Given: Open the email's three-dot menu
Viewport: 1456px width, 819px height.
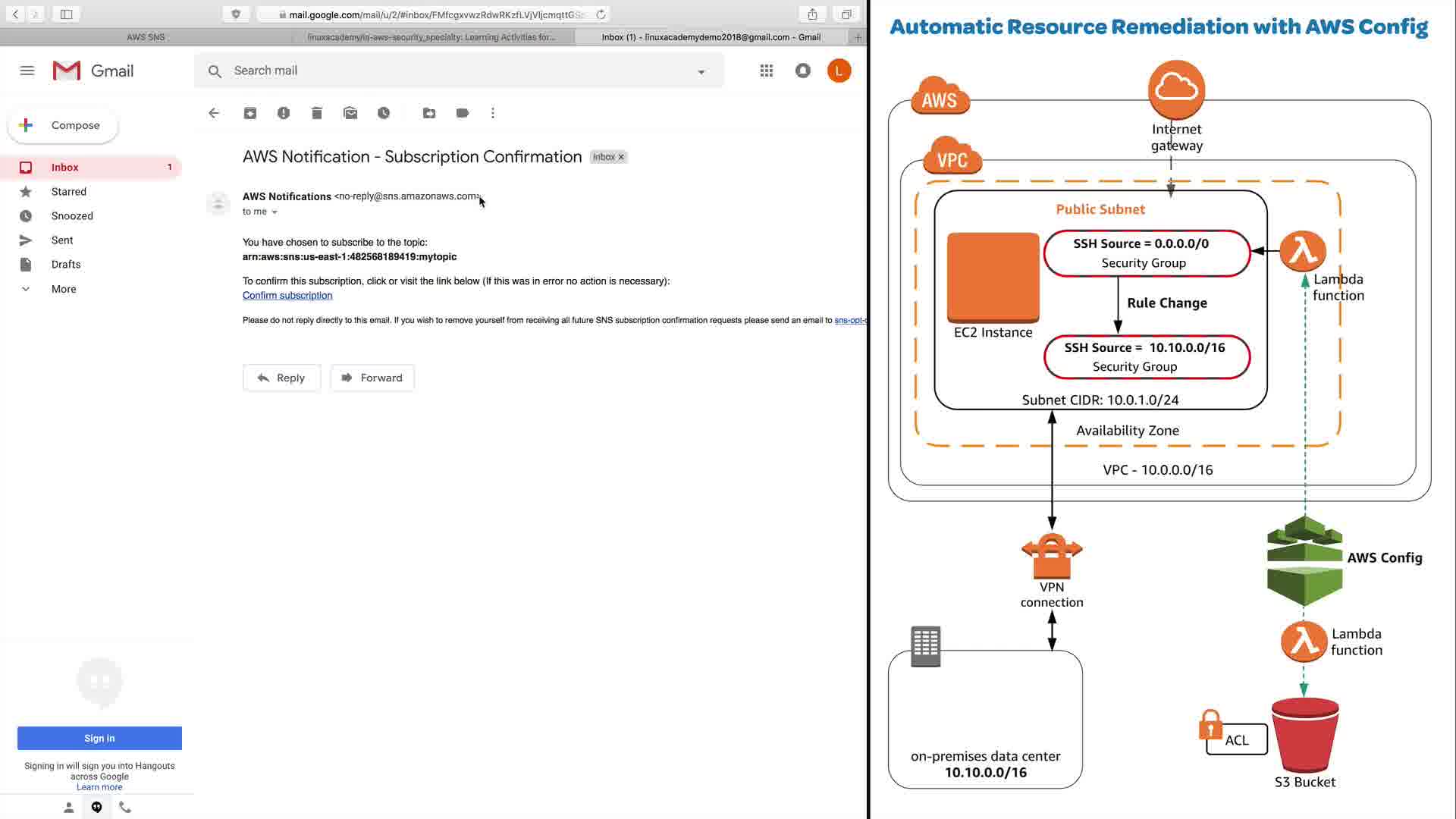Looking at the screenshot, I should 493,113.
